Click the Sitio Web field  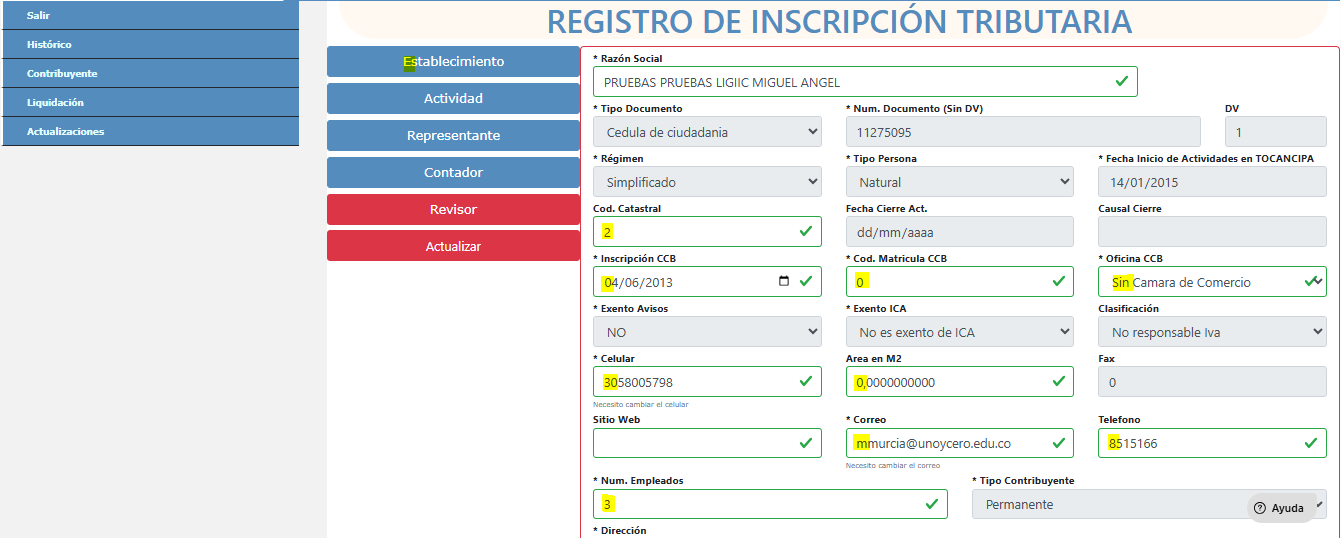coord(707,443)
